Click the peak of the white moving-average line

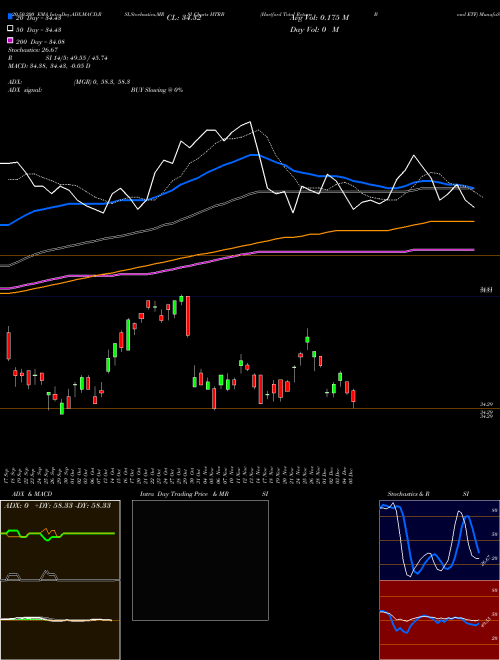250,122
